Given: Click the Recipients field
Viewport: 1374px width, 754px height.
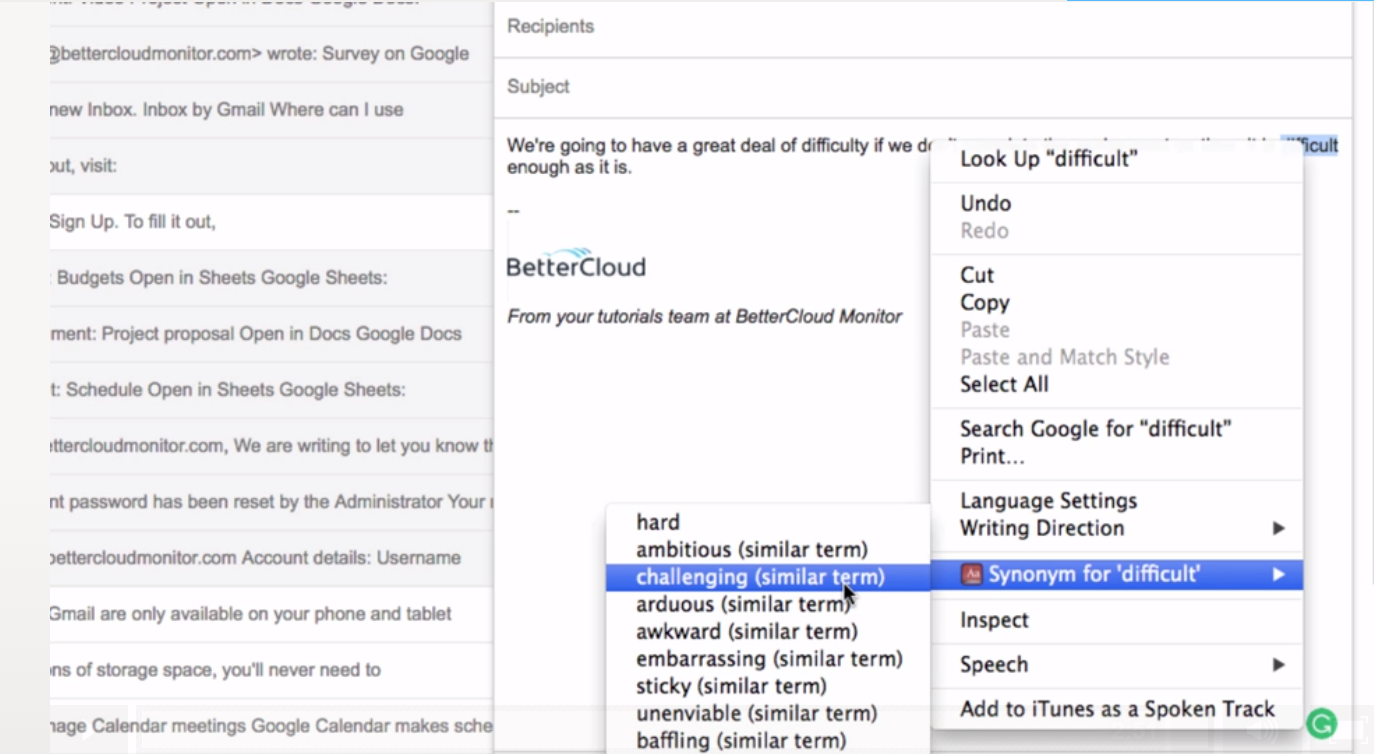Looking at the screenshot, I should point(922,27).
